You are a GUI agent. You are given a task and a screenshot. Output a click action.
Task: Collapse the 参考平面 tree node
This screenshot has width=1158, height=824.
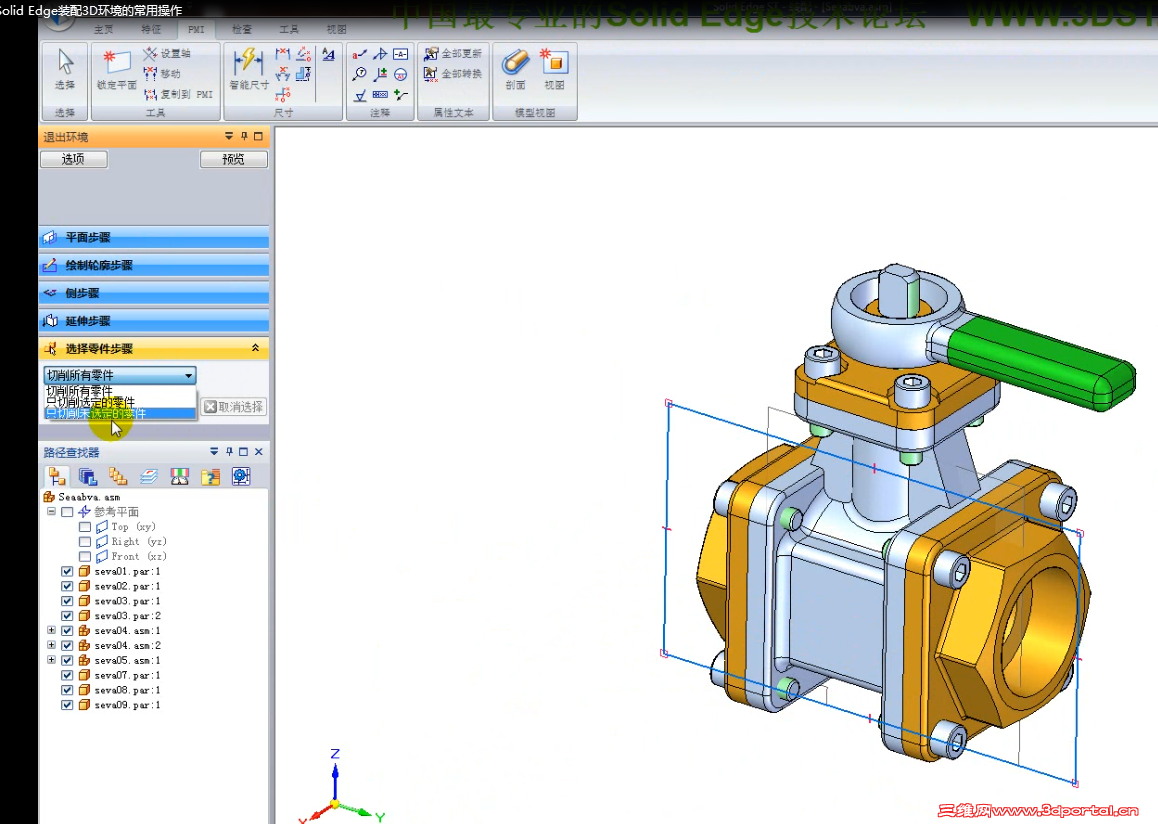coord(52,511)
